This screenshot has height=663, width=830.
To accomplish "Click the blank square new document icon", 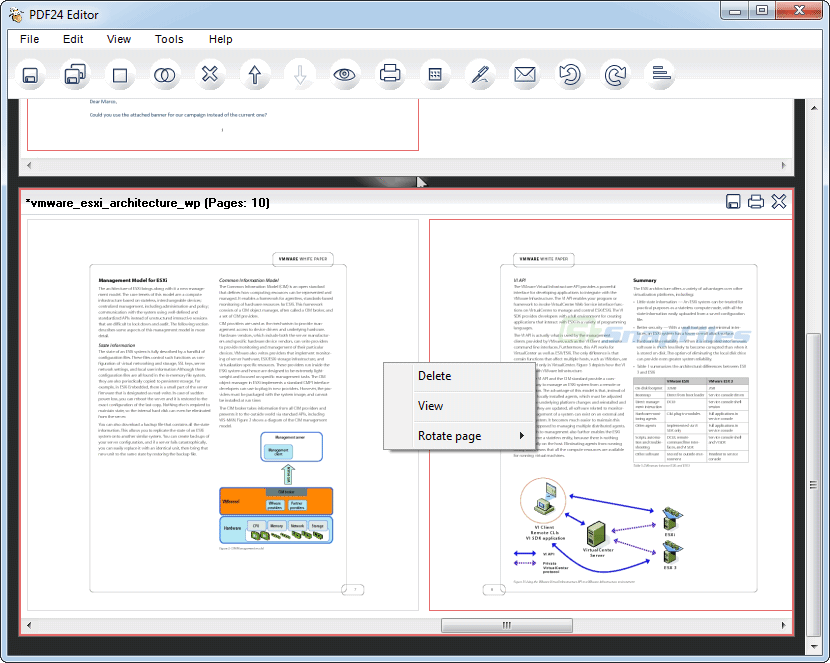I will [x=120, y=75].
